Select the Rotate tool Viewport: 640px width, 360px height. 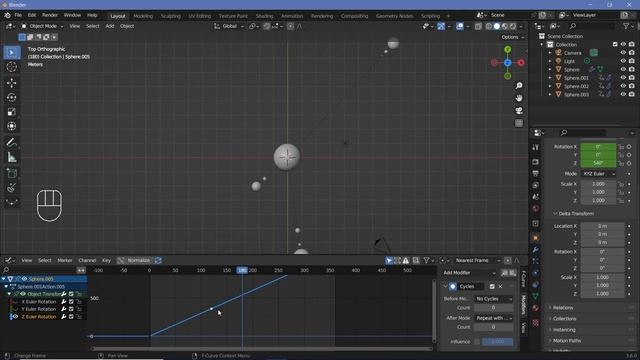click(x=11, y=98)
